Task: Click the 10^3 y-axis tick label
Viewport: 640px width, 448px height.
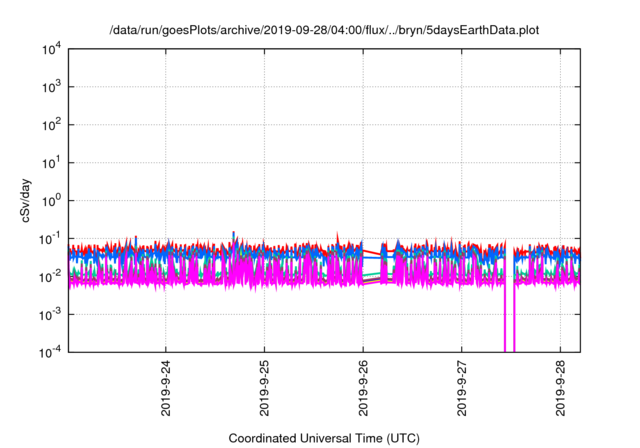Action: tap(51, 87)
